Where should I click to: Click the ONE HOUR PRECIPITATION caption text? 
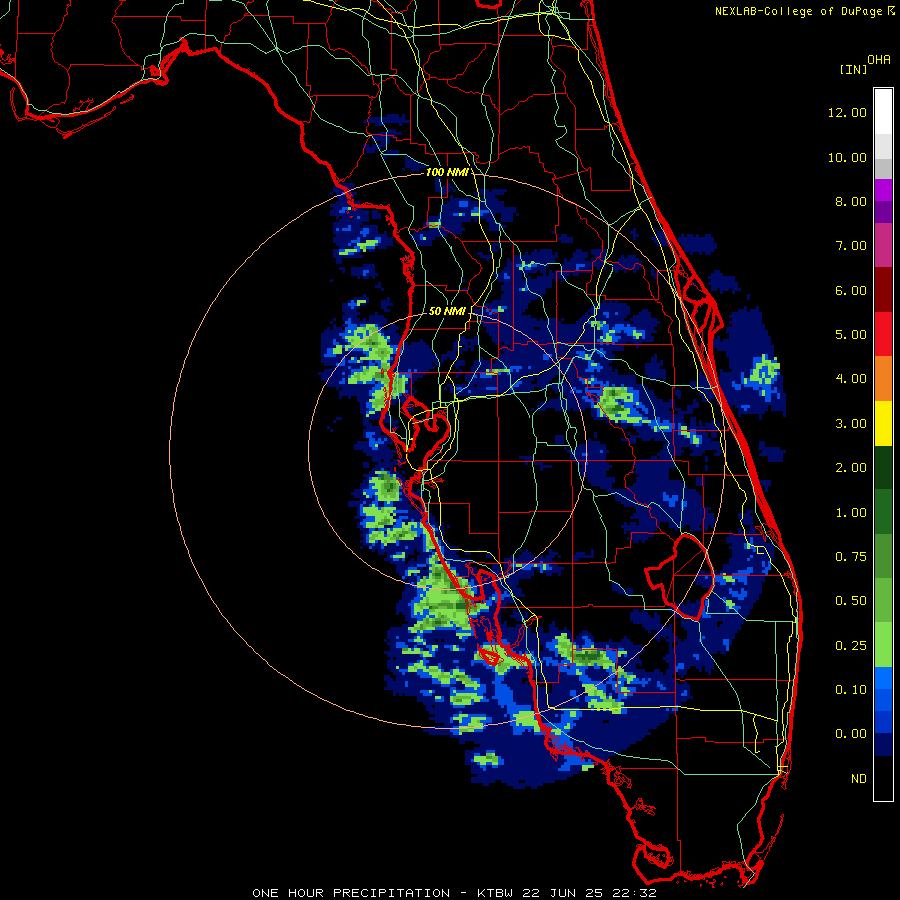(x=351, y=893)
